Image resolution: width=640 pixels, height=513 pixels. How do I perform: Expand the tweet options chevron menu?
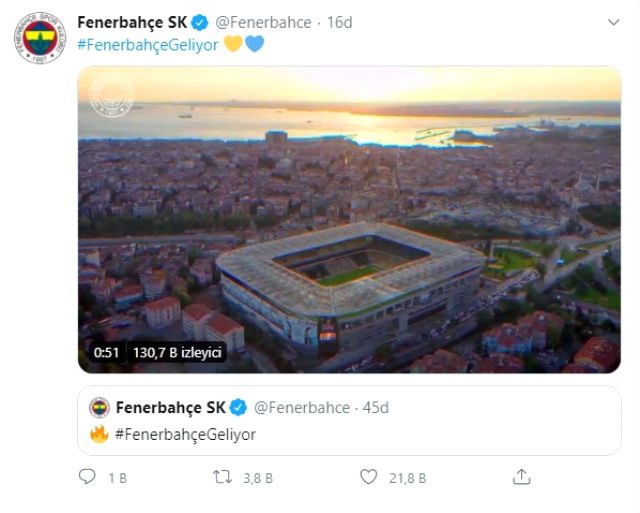612,22
